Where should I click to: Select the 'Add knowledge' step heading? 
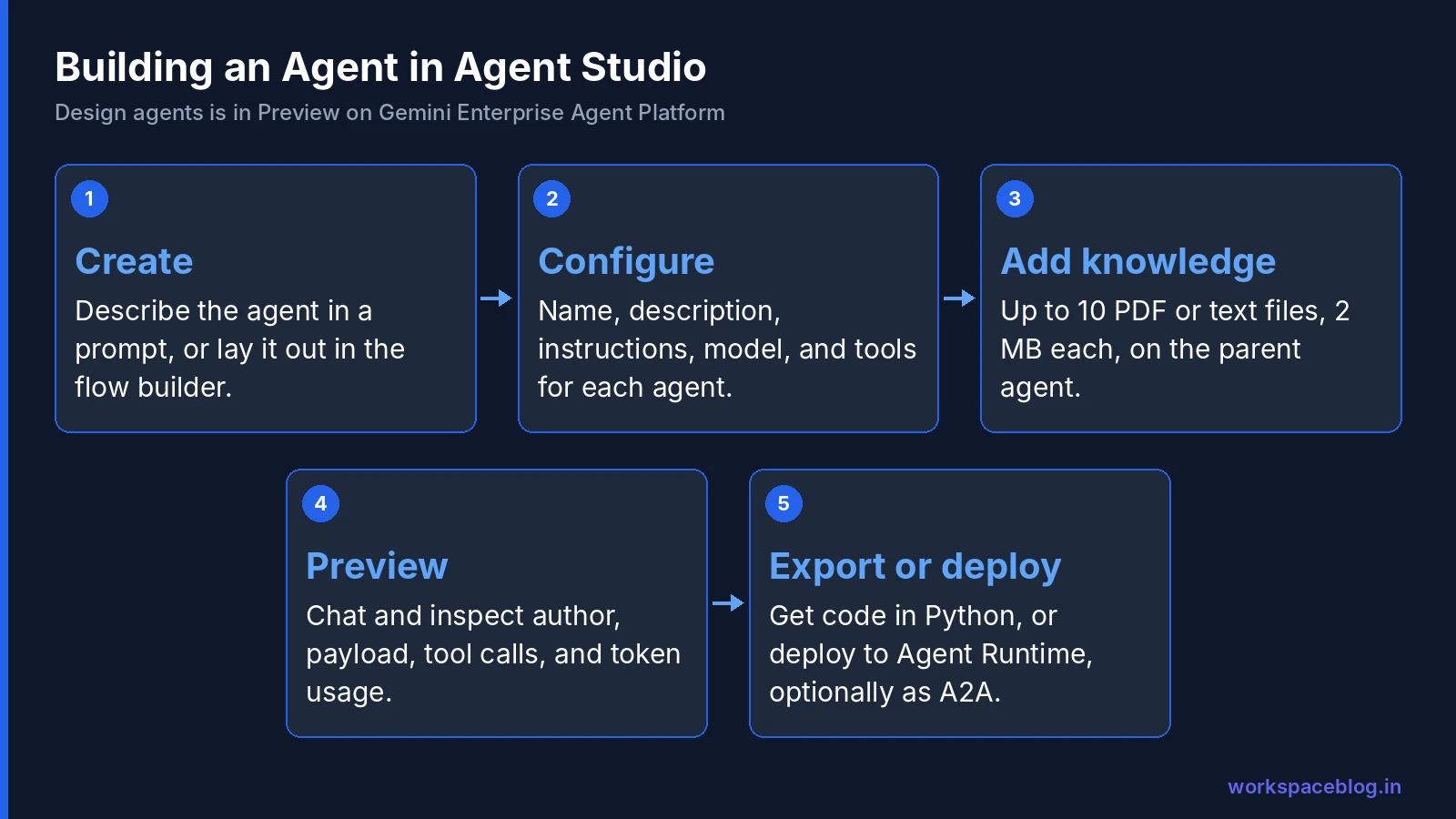pos(1137,262)
